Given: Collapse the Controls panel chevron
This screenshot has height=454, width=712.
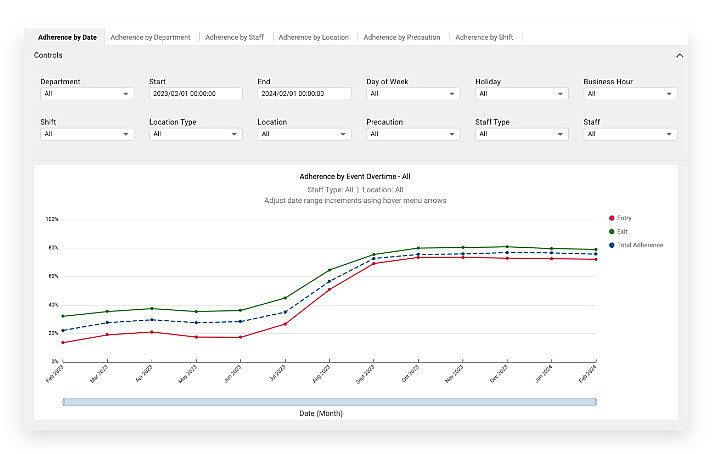Looking at the screenshot, I should [x=680, y=56].
